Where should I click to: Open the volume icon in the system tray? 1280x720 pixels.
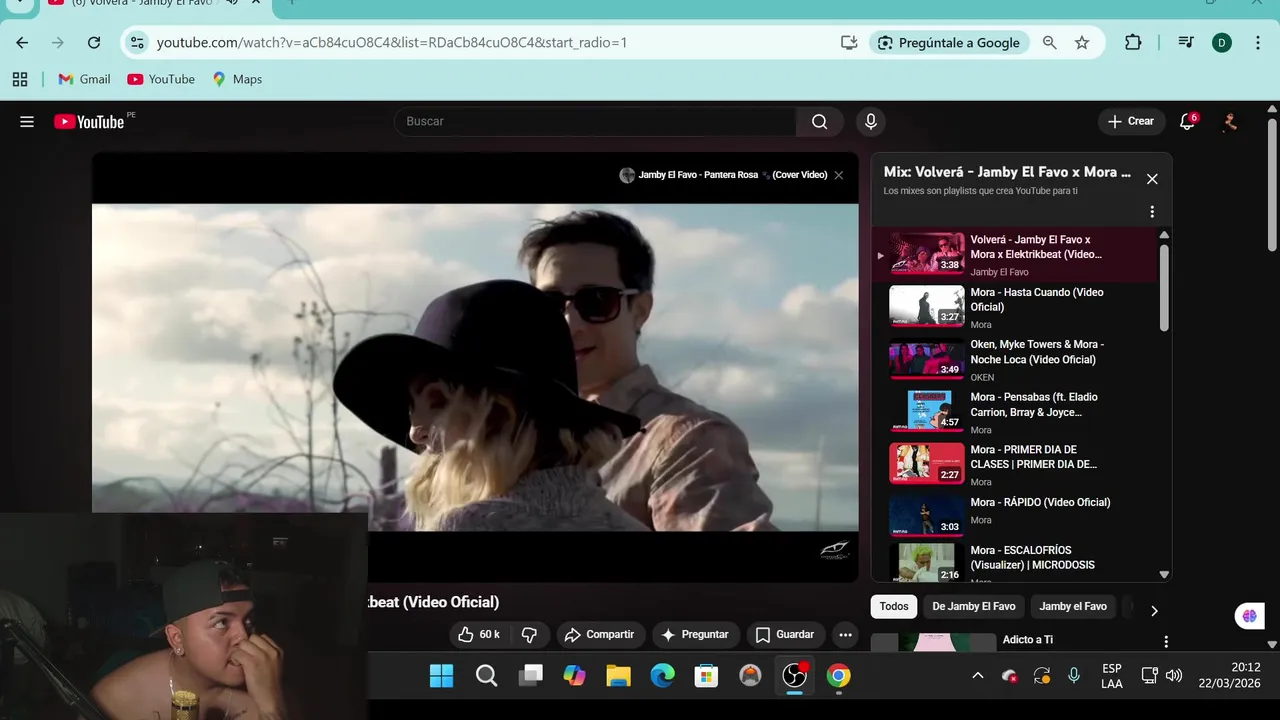1174,676
